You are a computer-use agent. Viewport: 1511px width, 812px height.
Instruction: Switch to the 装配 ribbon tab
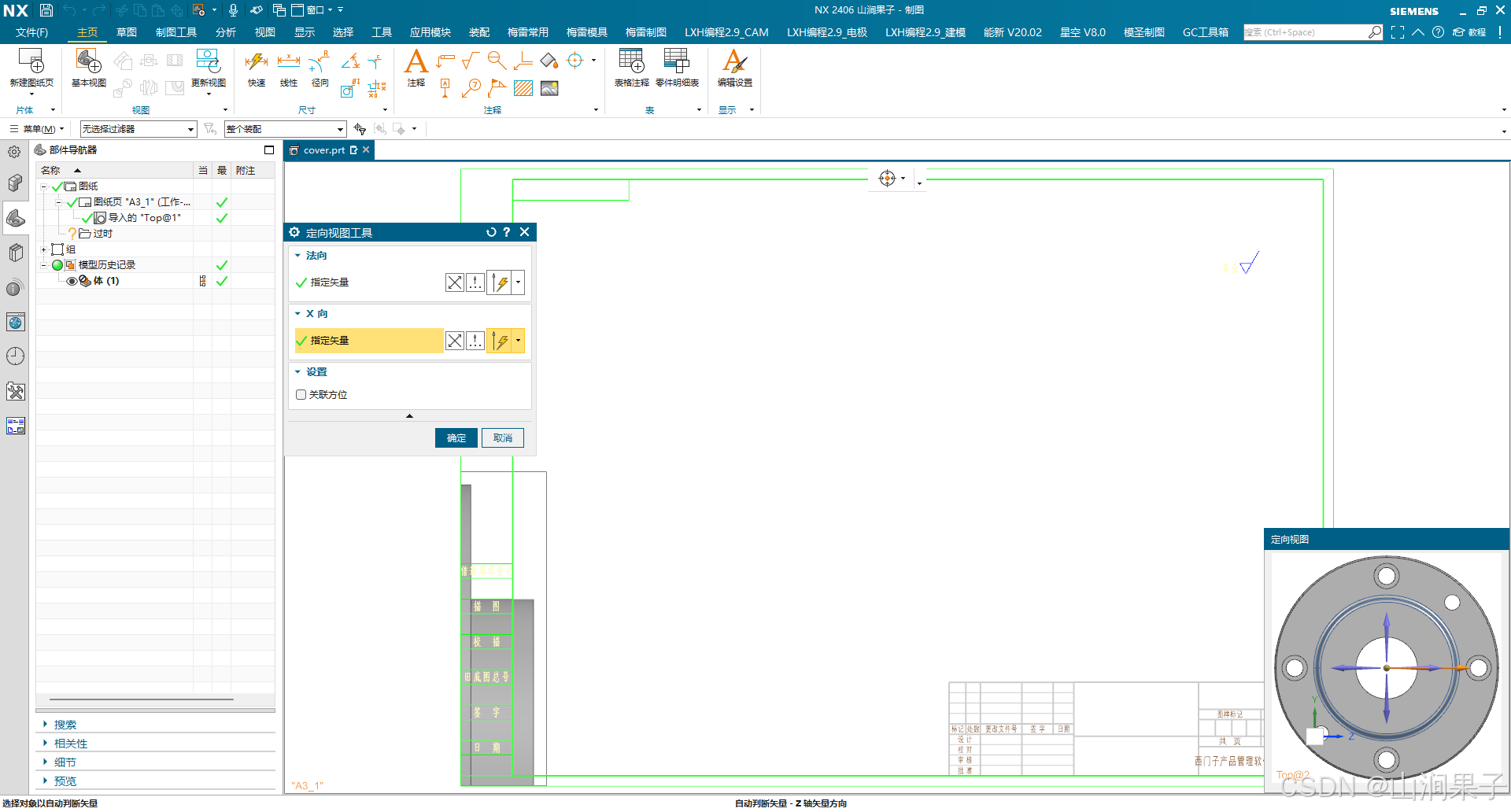(479, 32)
